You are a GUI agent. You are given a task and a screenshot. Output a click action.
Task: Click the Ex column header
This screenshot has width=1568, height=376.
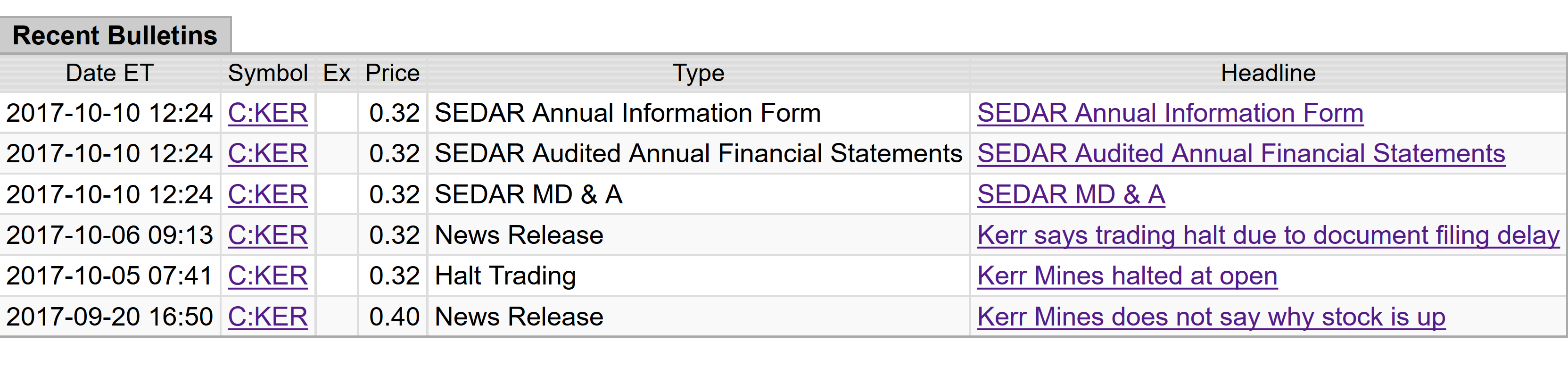[337, 73]
